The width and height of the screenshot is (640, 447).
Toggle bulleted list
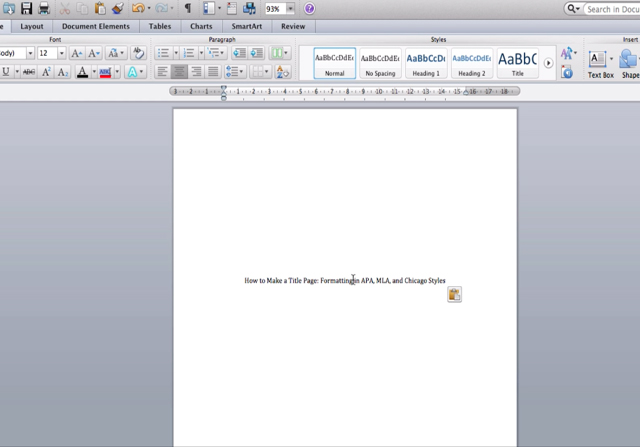coord(163,53)
